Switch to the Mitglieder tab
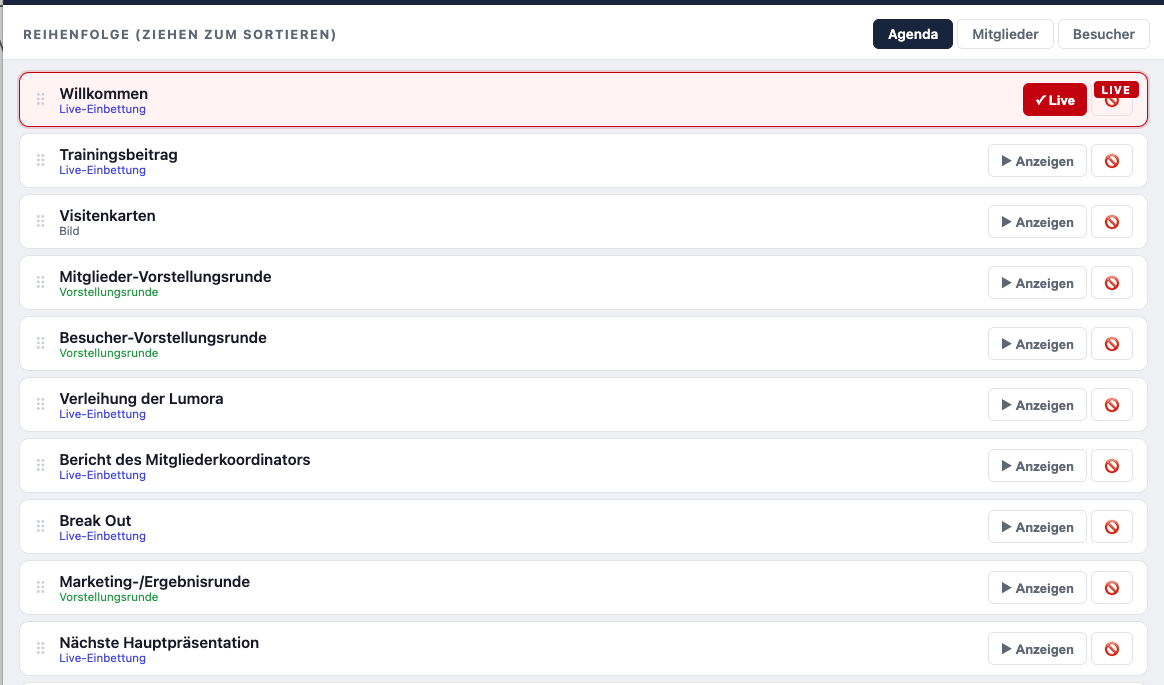 (1005, 34)
